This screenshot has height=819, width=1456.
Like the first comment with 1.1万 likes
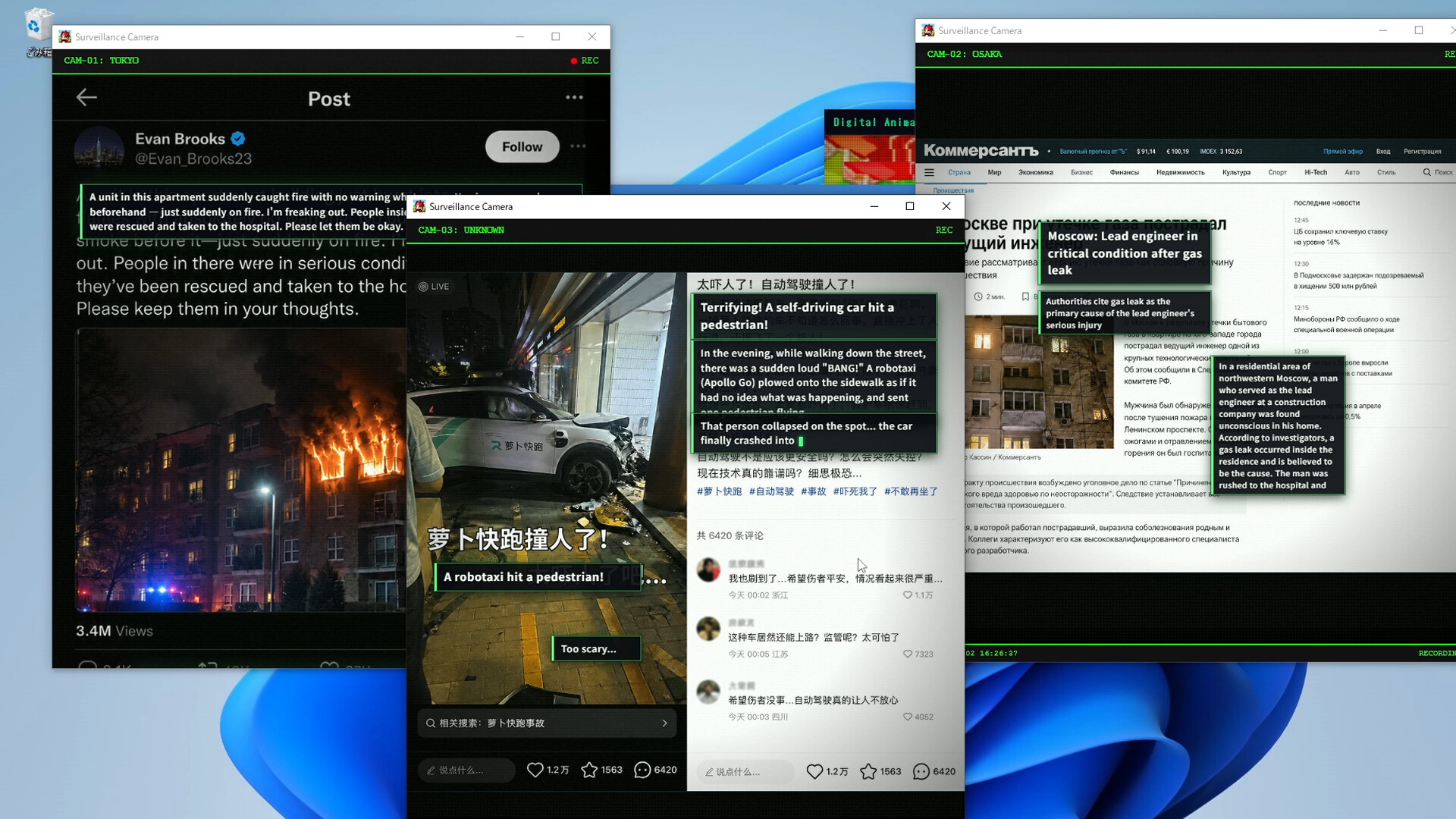pos(908,595)
